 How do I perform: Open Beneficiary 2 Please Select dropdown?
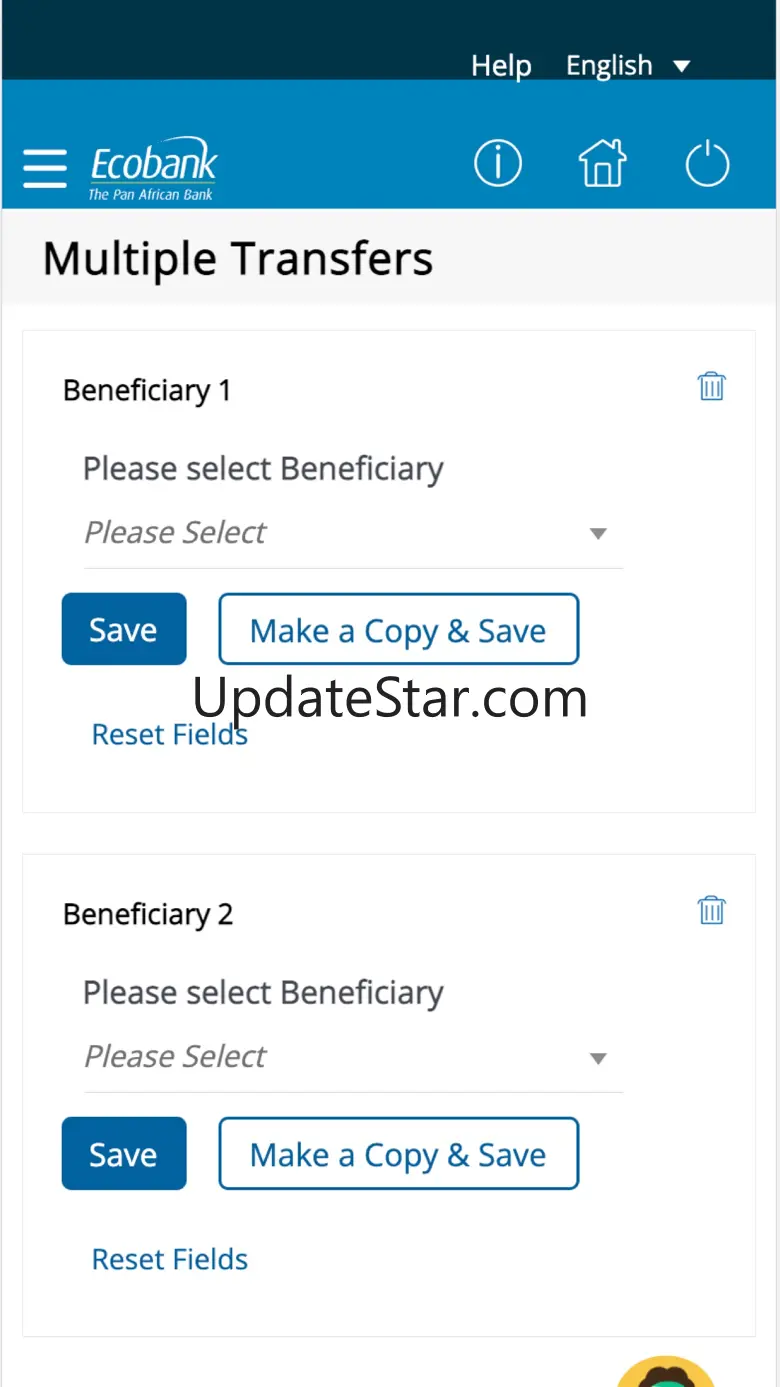coord(353,1057)
